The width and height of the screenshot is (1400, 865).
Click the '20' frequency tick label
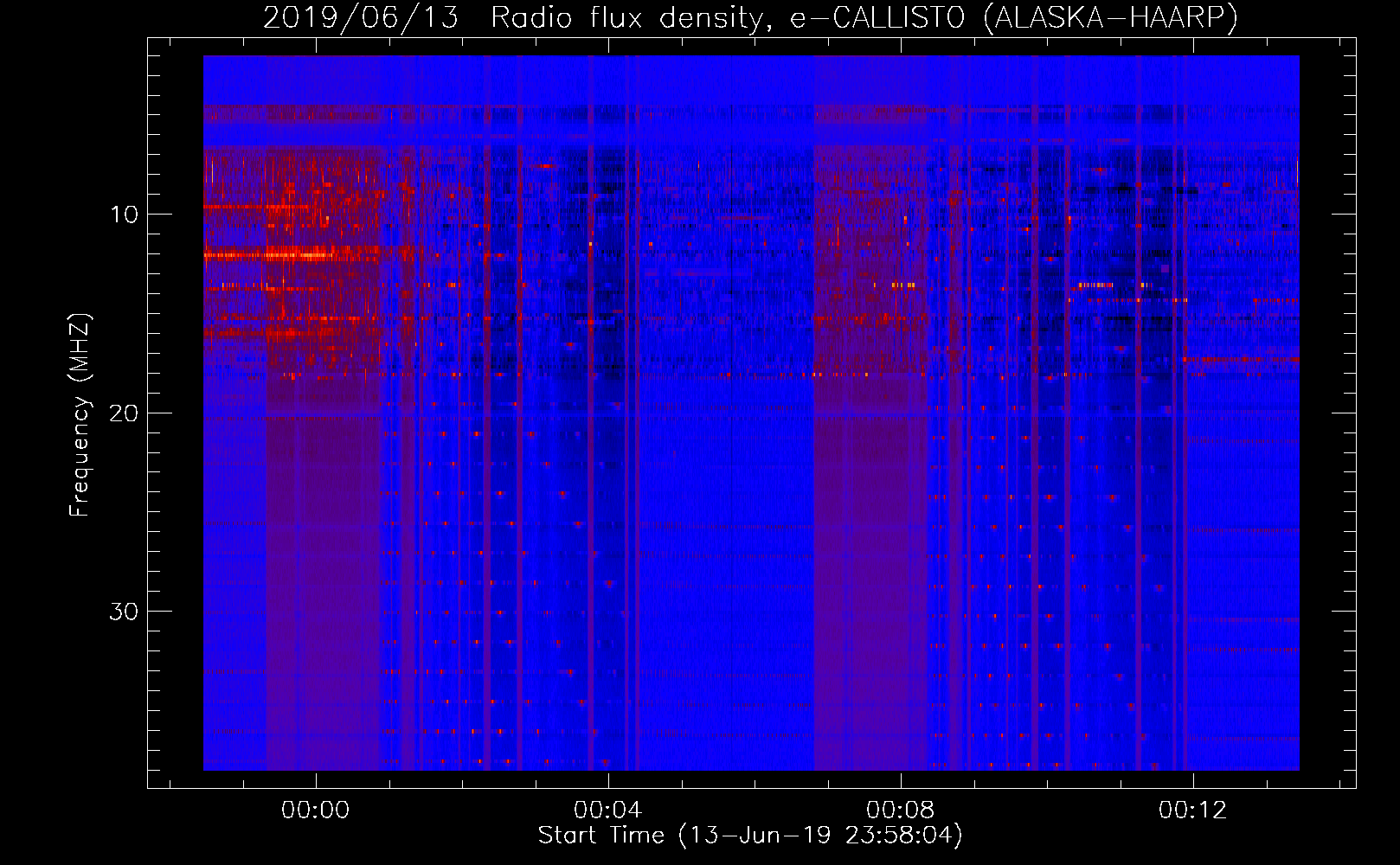(x=124, y=413)
